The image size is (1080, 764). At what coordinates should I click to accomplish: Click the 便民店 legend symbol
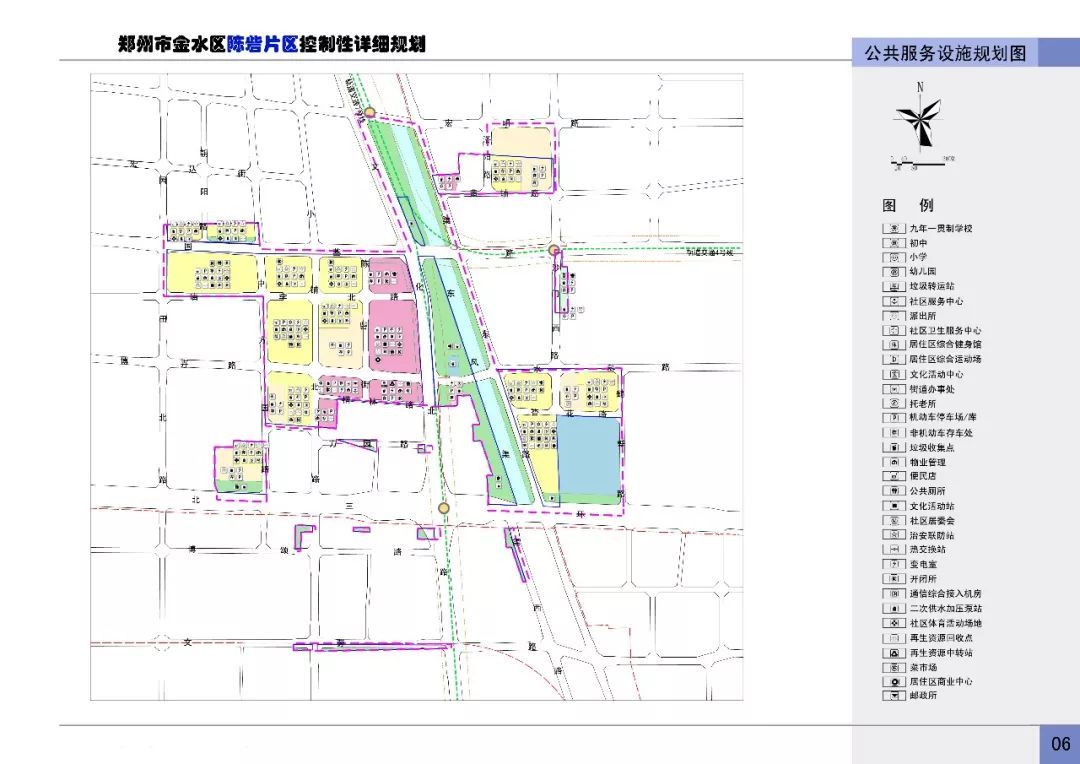pos(894,476)
